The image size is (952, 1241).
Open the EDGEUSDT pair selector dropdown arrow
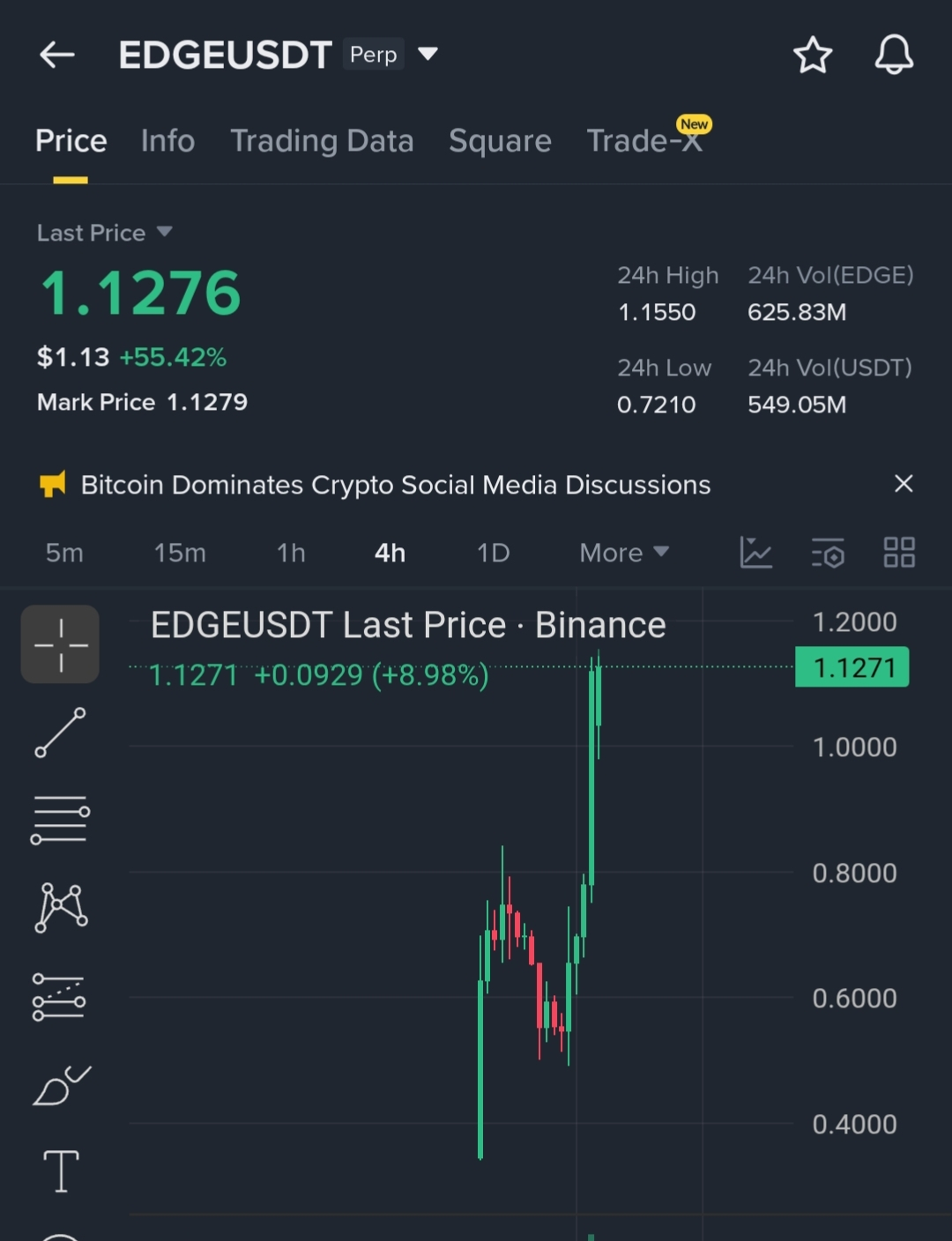[428, 55]
